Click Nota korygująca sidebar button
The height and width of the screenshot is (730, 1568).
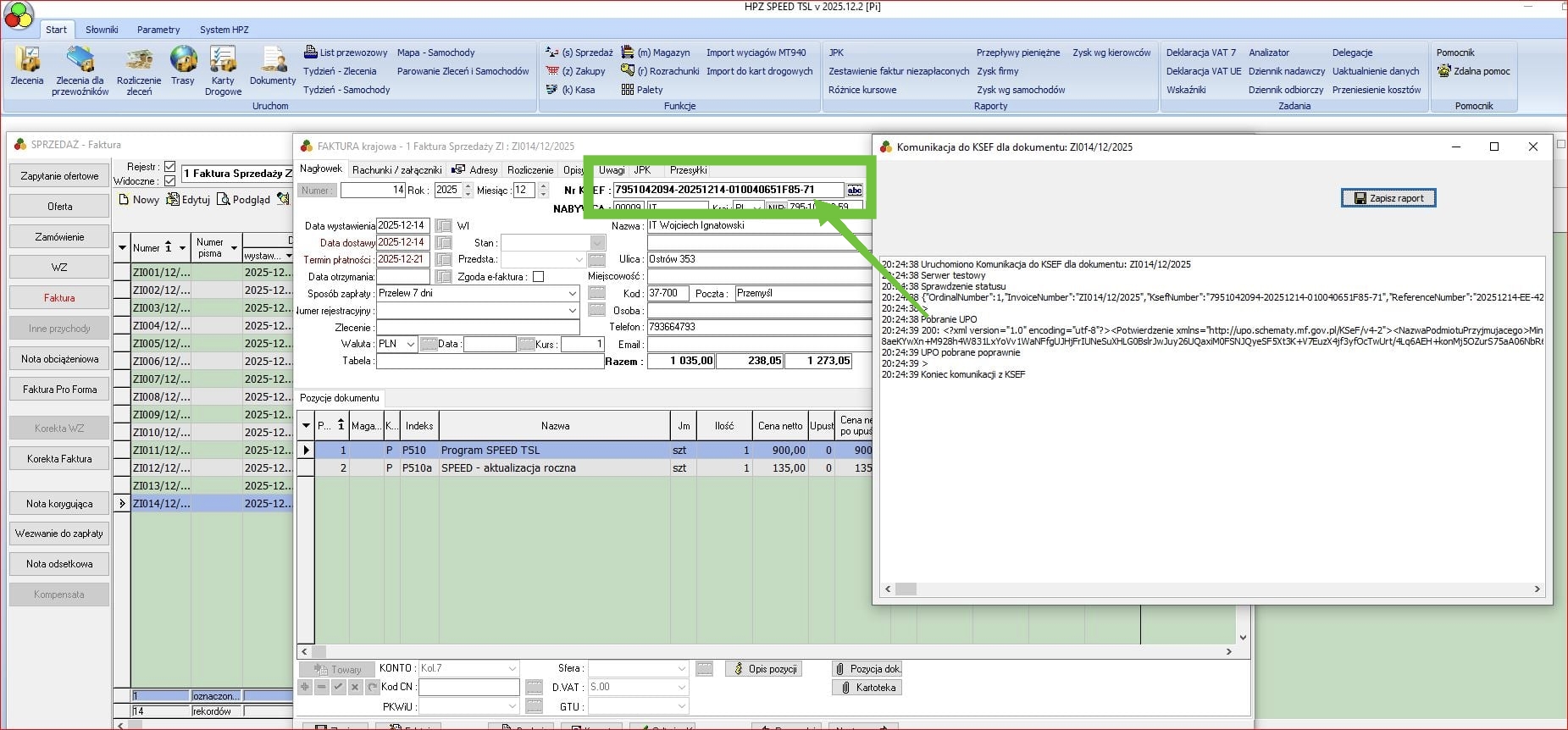coord(59,504)
